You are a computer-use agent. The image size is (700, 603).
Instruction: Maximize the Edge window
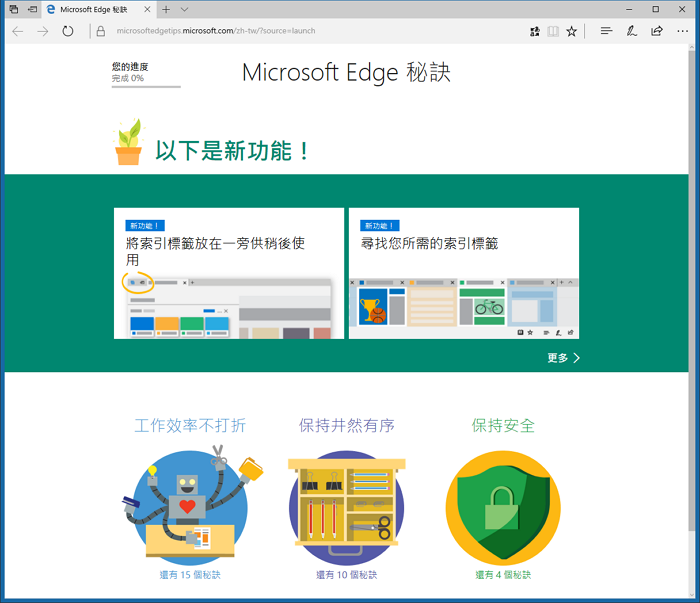pos(655,9)
